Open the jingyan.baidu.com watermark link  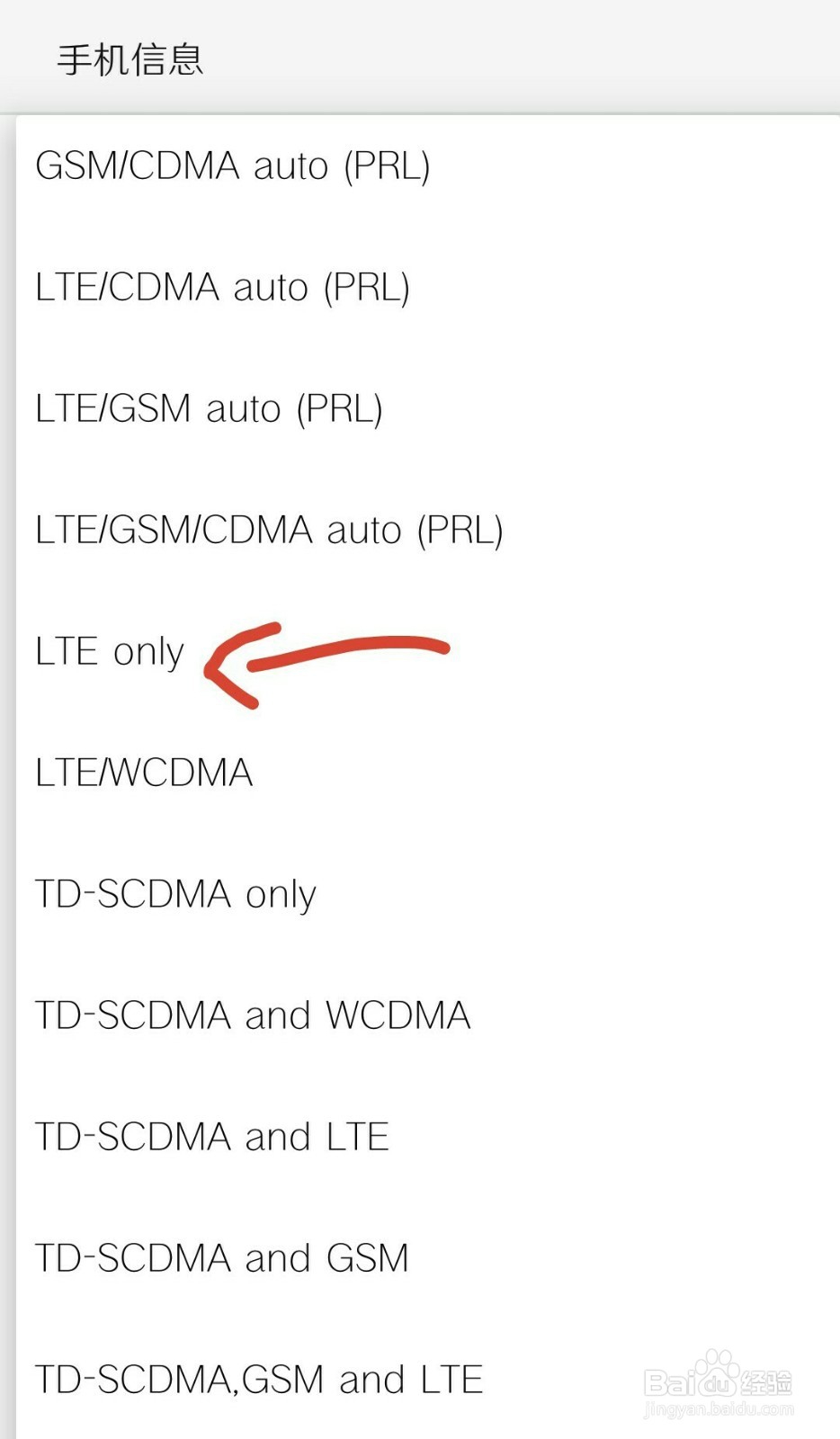coord(719,1409)
